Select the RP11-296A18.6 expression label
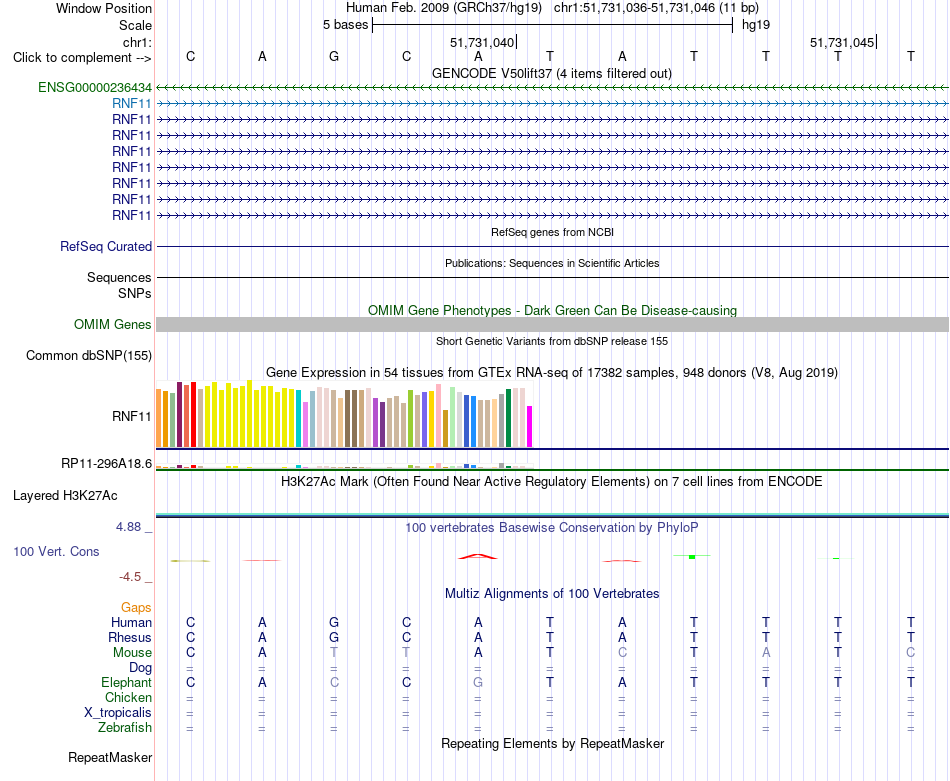950x781 pixels. click(x=106, y=464)
